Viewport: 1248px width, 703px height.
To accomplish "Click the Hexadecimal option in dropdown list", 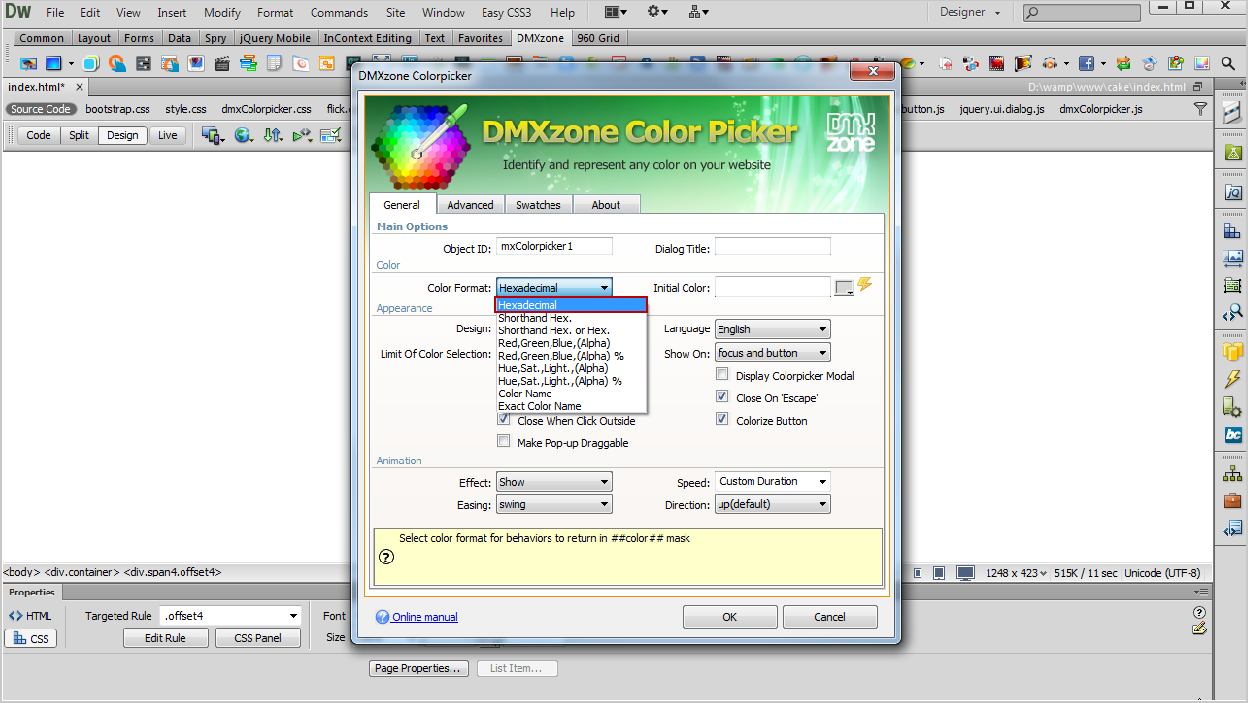I will coord(572,305).
